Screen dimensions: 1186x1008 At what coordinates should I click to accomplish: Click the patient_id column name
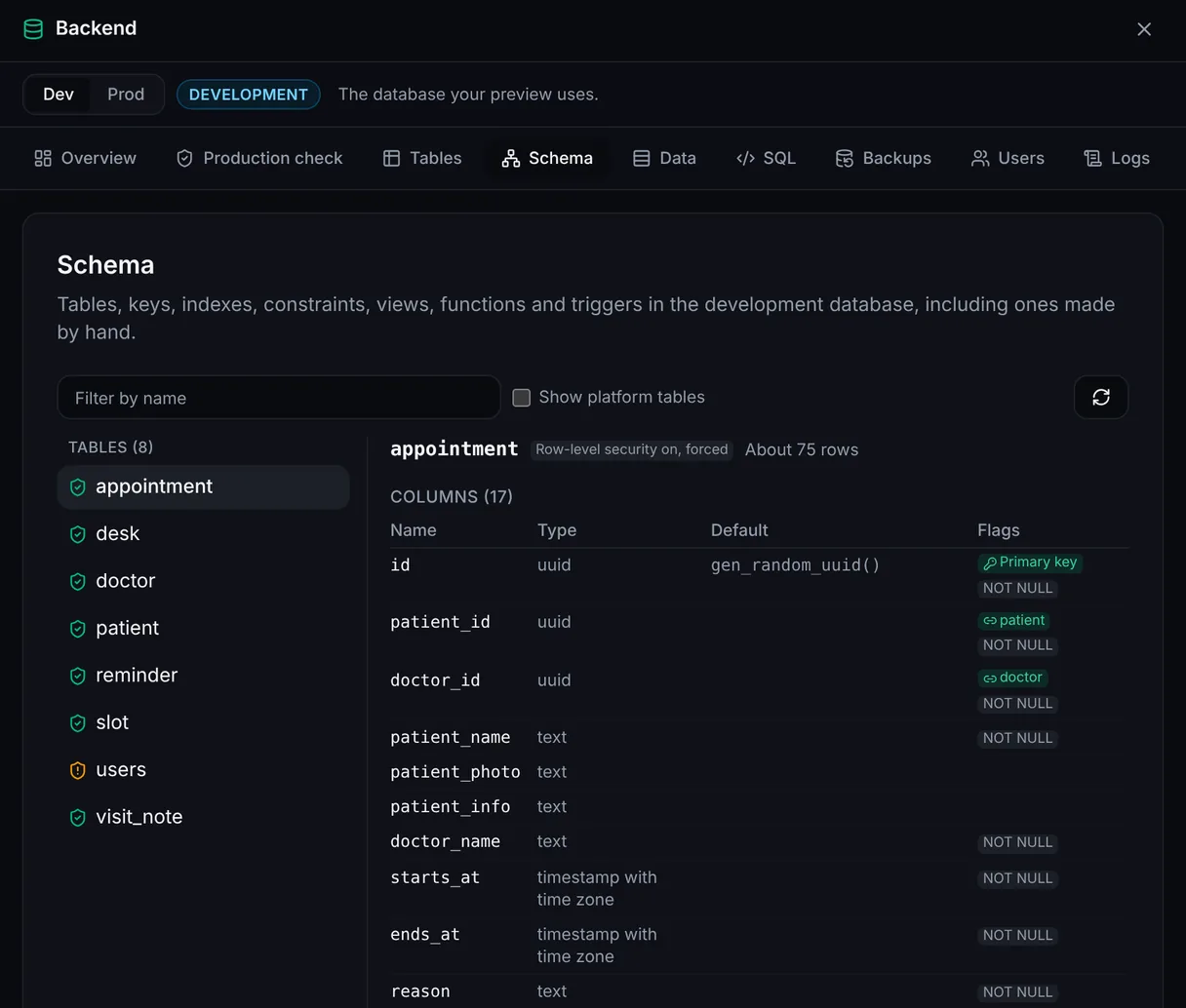pyautogui.click(x=440, y=622)
